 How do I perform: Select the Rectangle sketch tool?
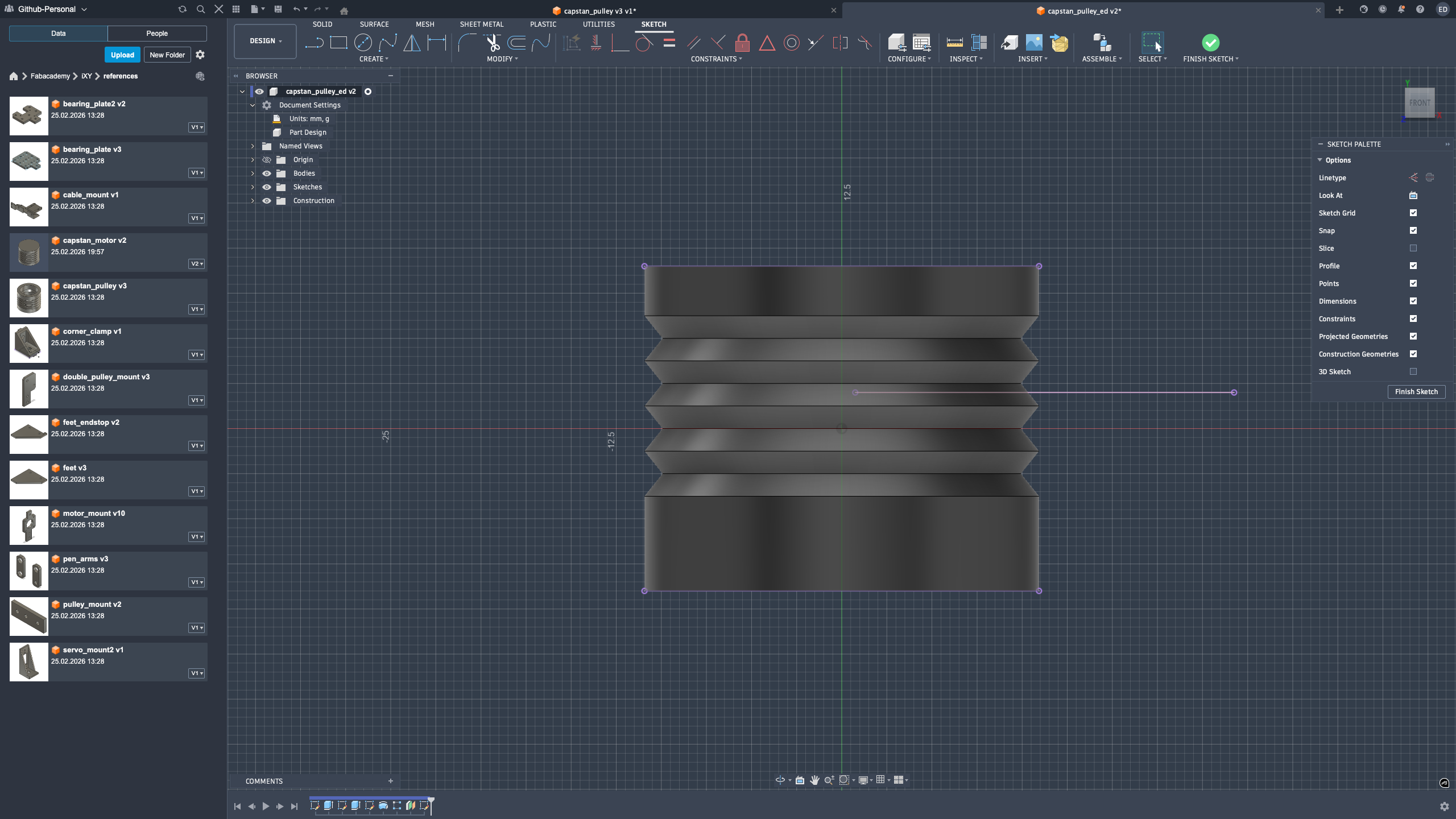click(338, 43)
